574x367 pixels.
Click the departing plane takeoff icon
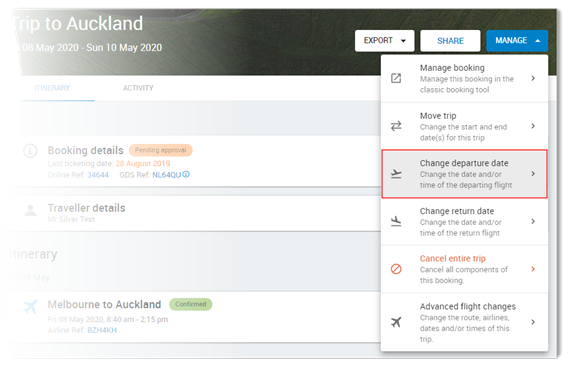[396, 174]
